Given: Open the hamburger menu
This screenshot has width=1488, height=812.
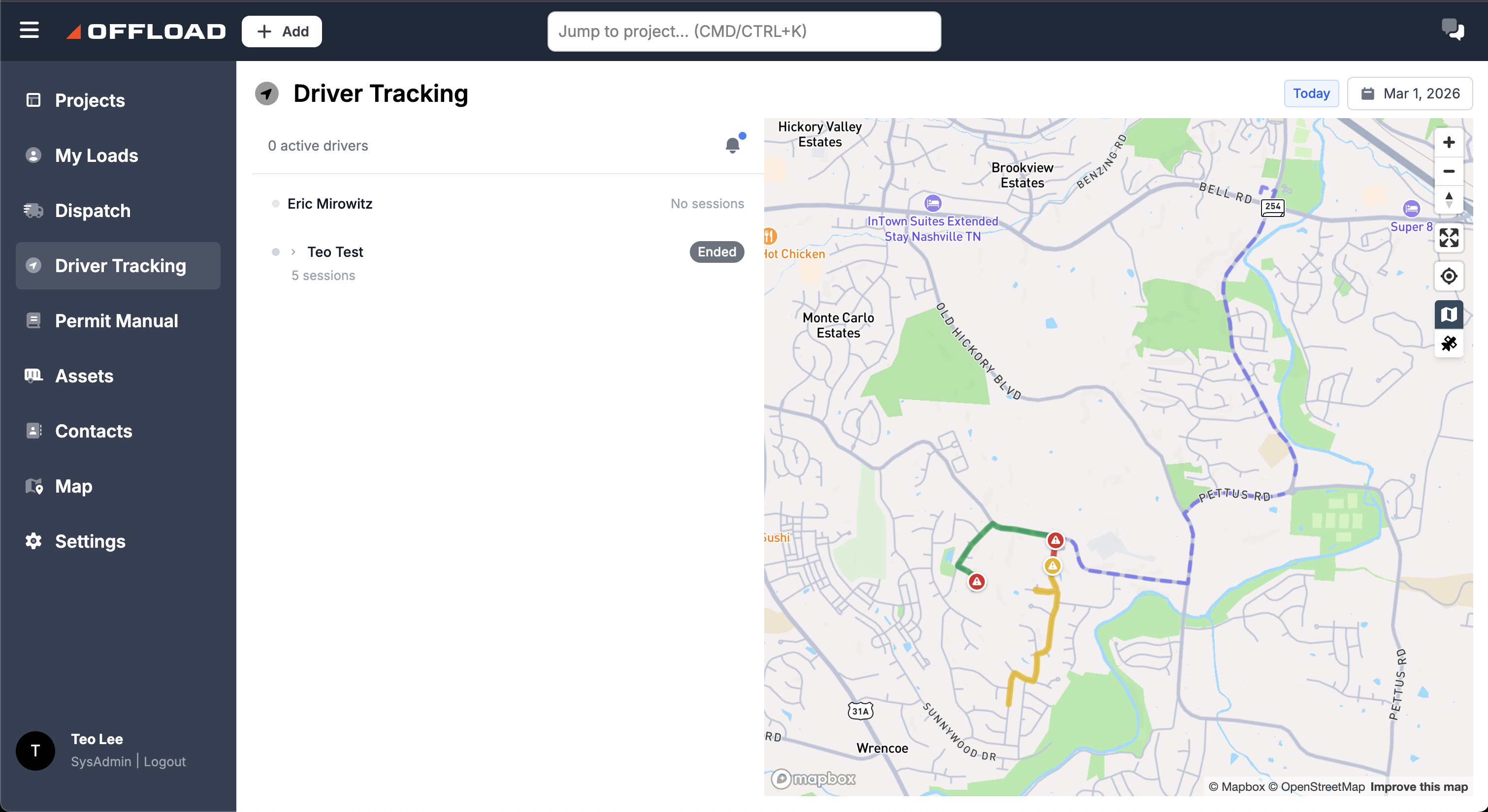Looking at the screenshot, I should (30, 31).
